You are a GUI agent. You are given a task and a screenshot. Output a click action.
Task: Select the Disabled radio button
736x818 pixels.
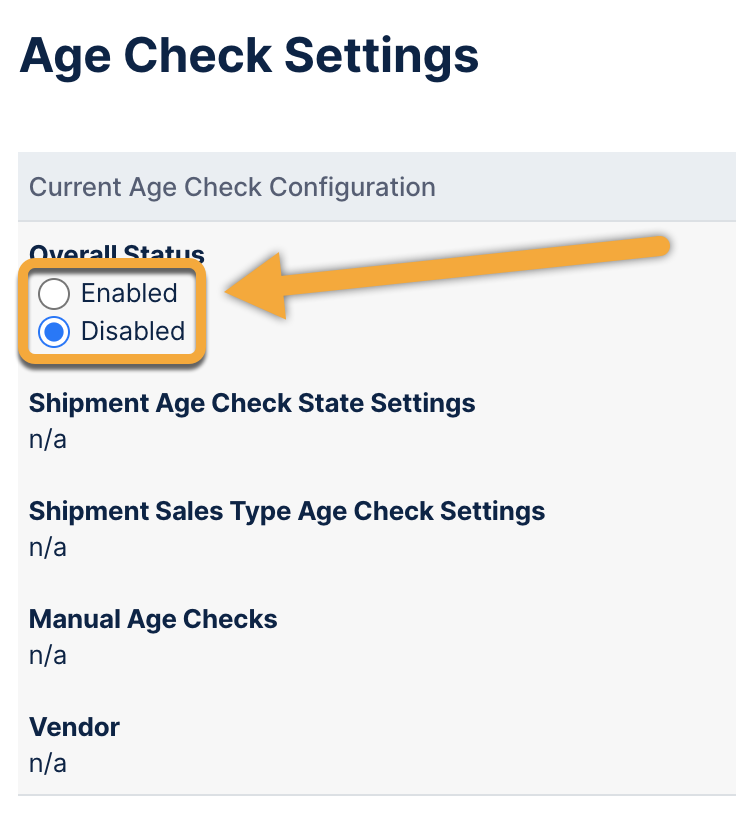(x=54, y=331)
